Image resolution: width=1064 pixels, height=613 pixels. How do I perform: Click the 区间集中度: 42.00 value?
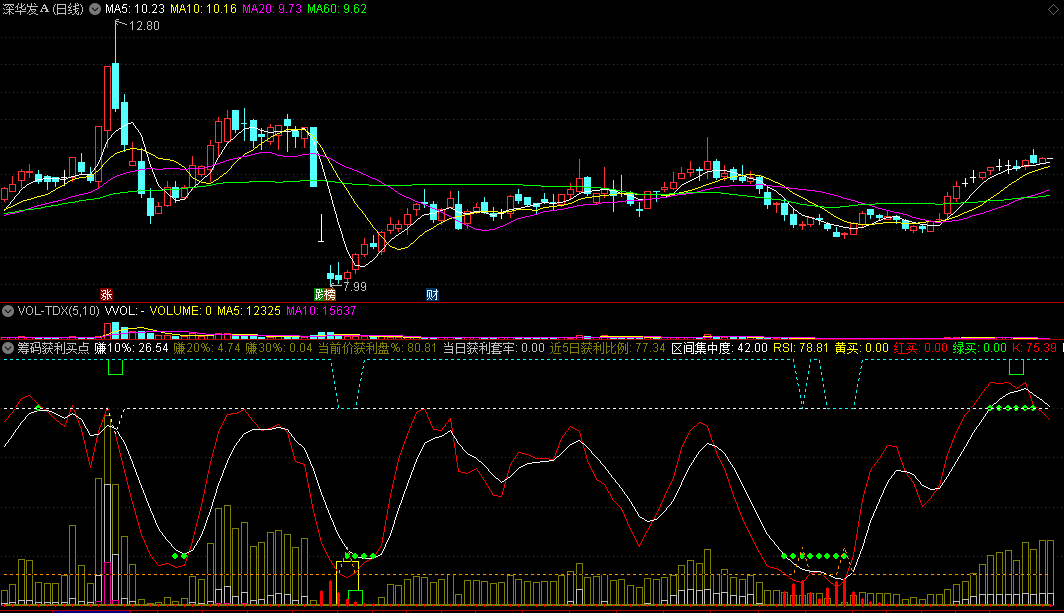tap(719, 348)
